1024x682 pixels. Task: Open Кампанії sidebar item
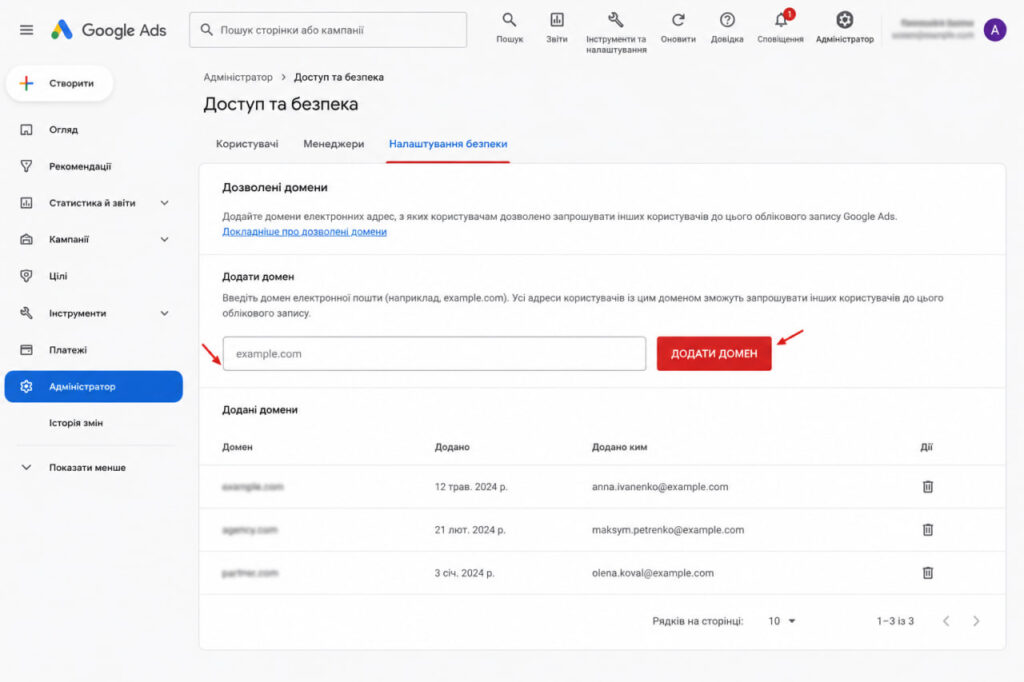(x=69, y=240)
